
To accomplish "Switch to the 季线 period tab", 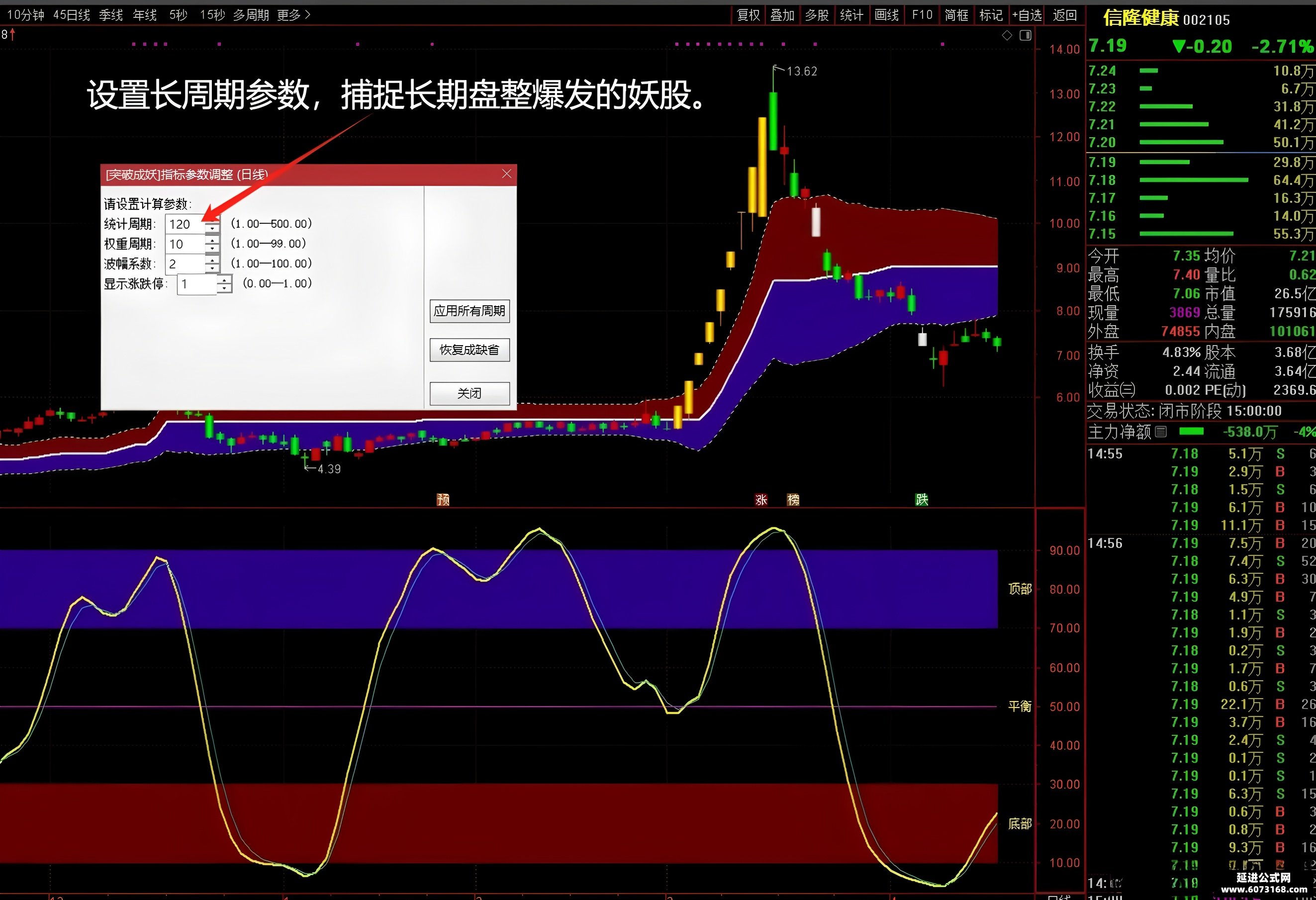I will [x=110, y=15].
